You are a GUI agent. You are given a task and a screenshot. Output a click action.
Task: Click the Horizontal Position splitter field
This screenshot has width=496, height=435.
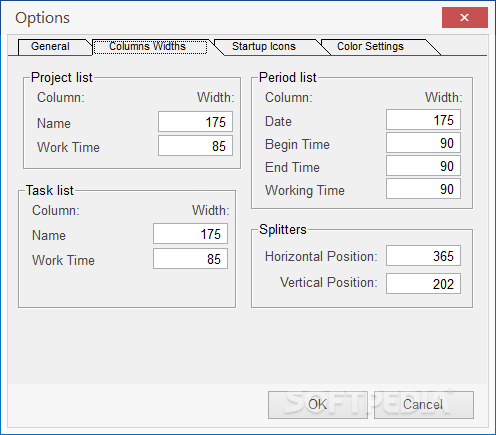[423, 256]
